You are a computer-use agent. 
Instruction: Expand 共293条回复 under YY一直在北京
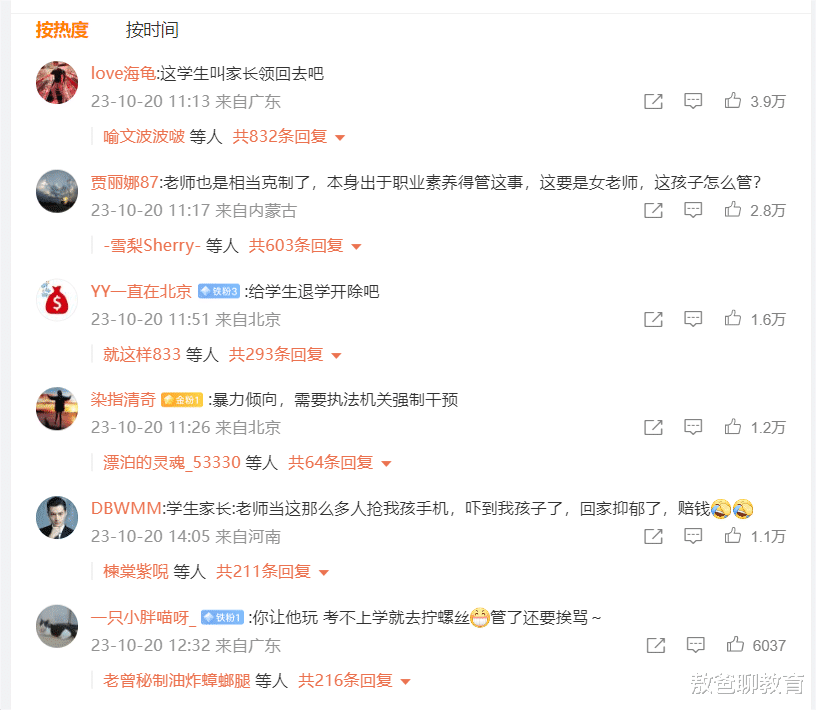(285, 354)
